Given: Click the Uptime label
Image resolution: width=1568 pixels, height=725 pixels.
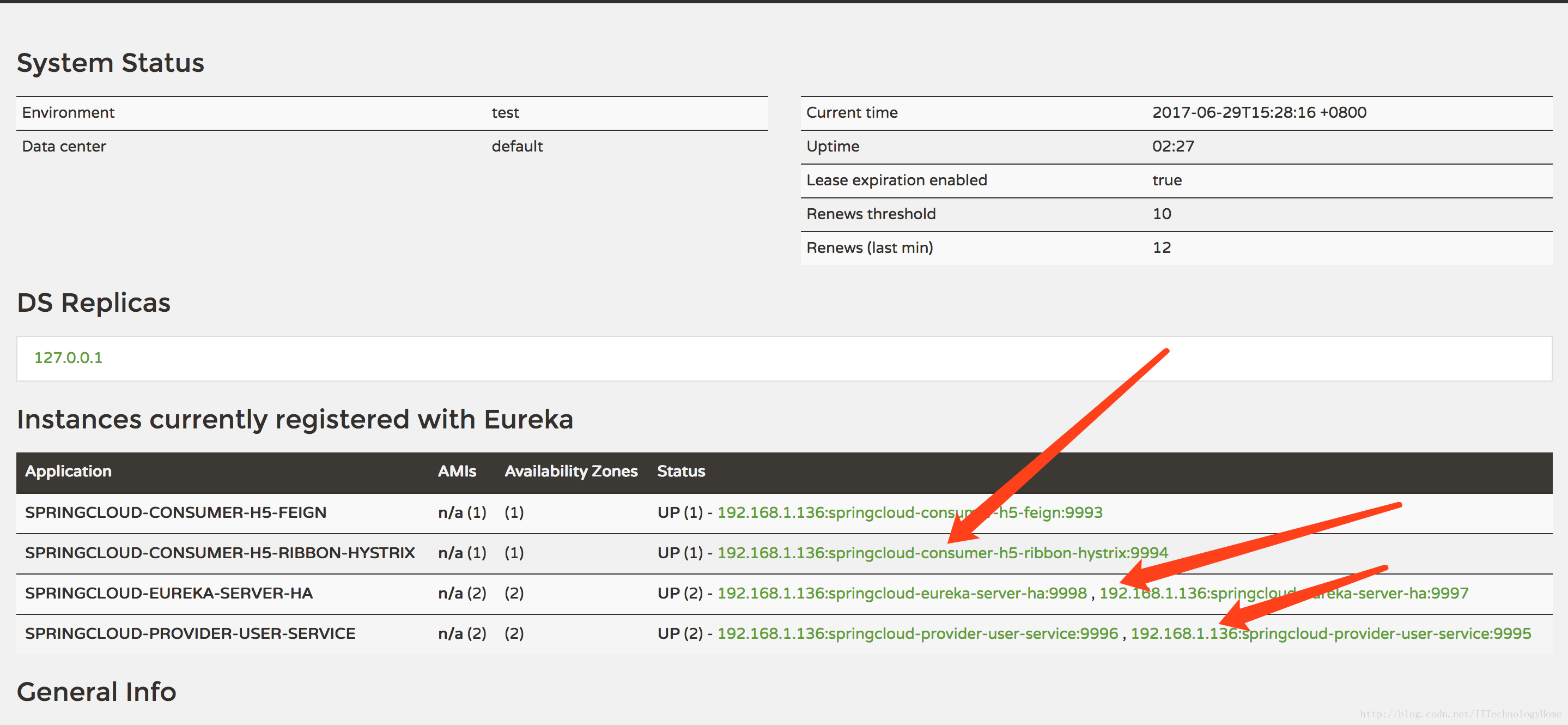Looking at the screenshot, I should pyautogui.click(x=832, y=146).
